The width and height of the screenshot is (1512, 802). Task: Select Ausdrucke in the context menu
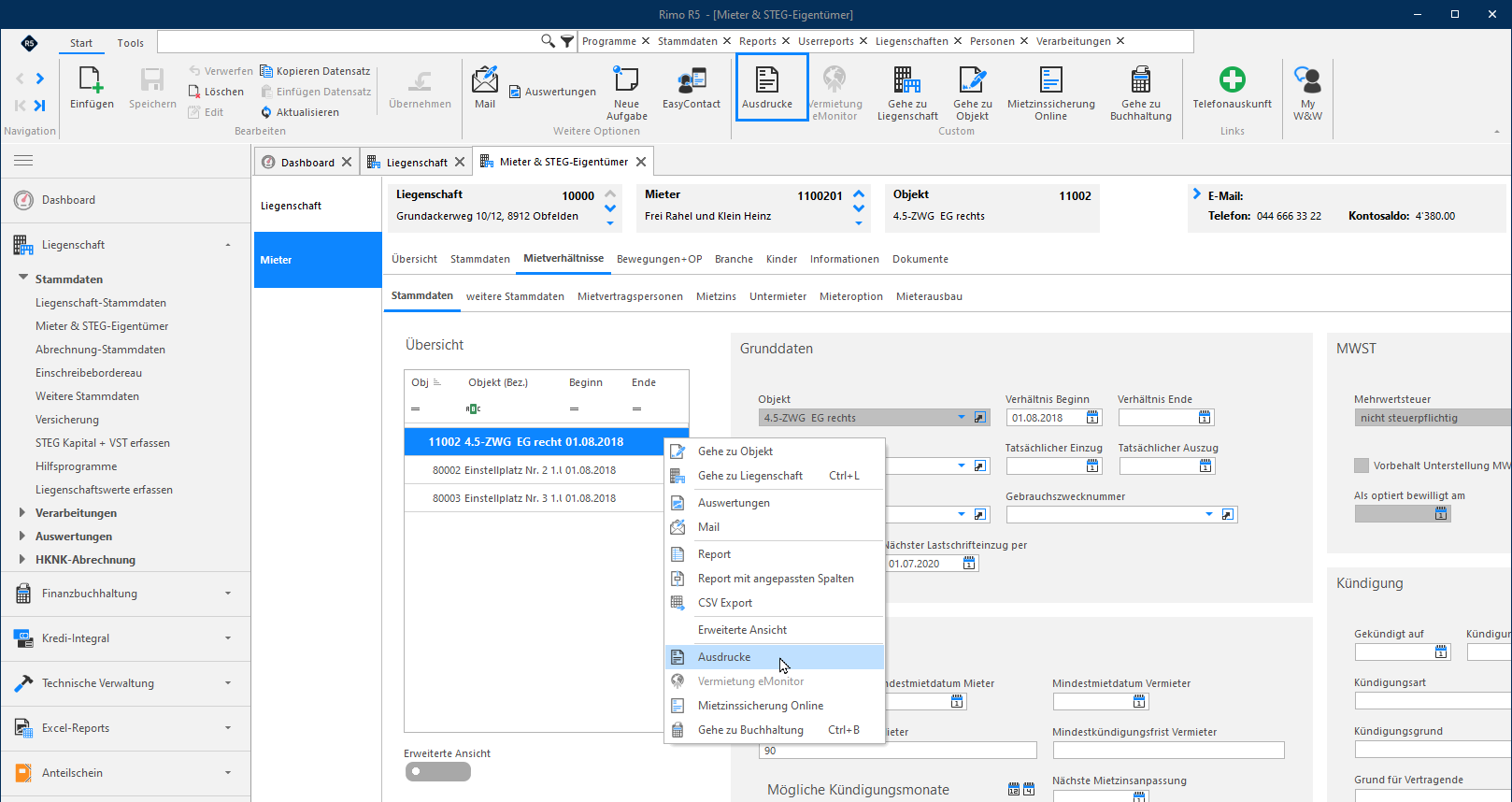(x=775, y=657)
